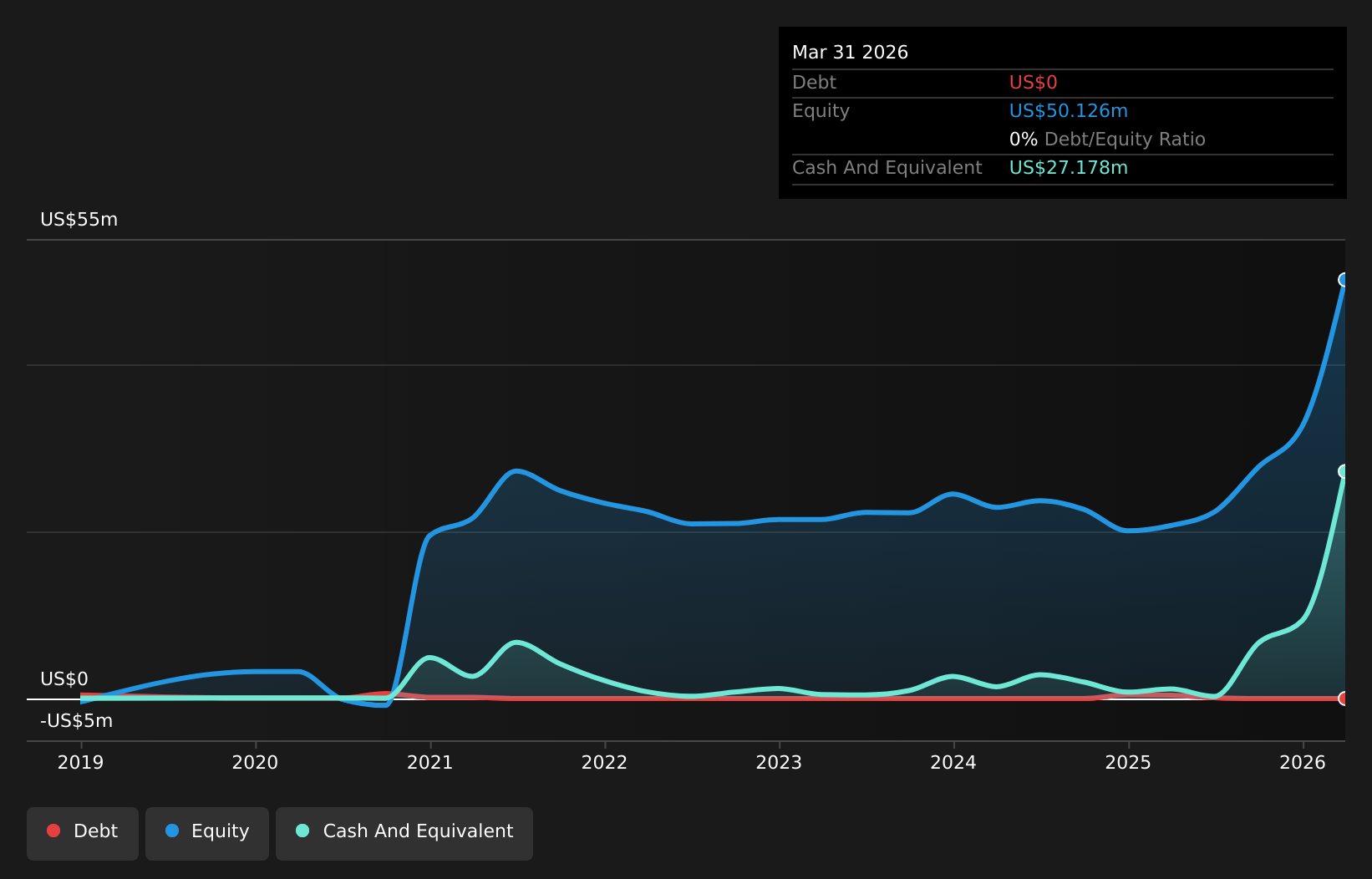Click the US$27.178m cash value in tooltip

[x=1069, y=168]
